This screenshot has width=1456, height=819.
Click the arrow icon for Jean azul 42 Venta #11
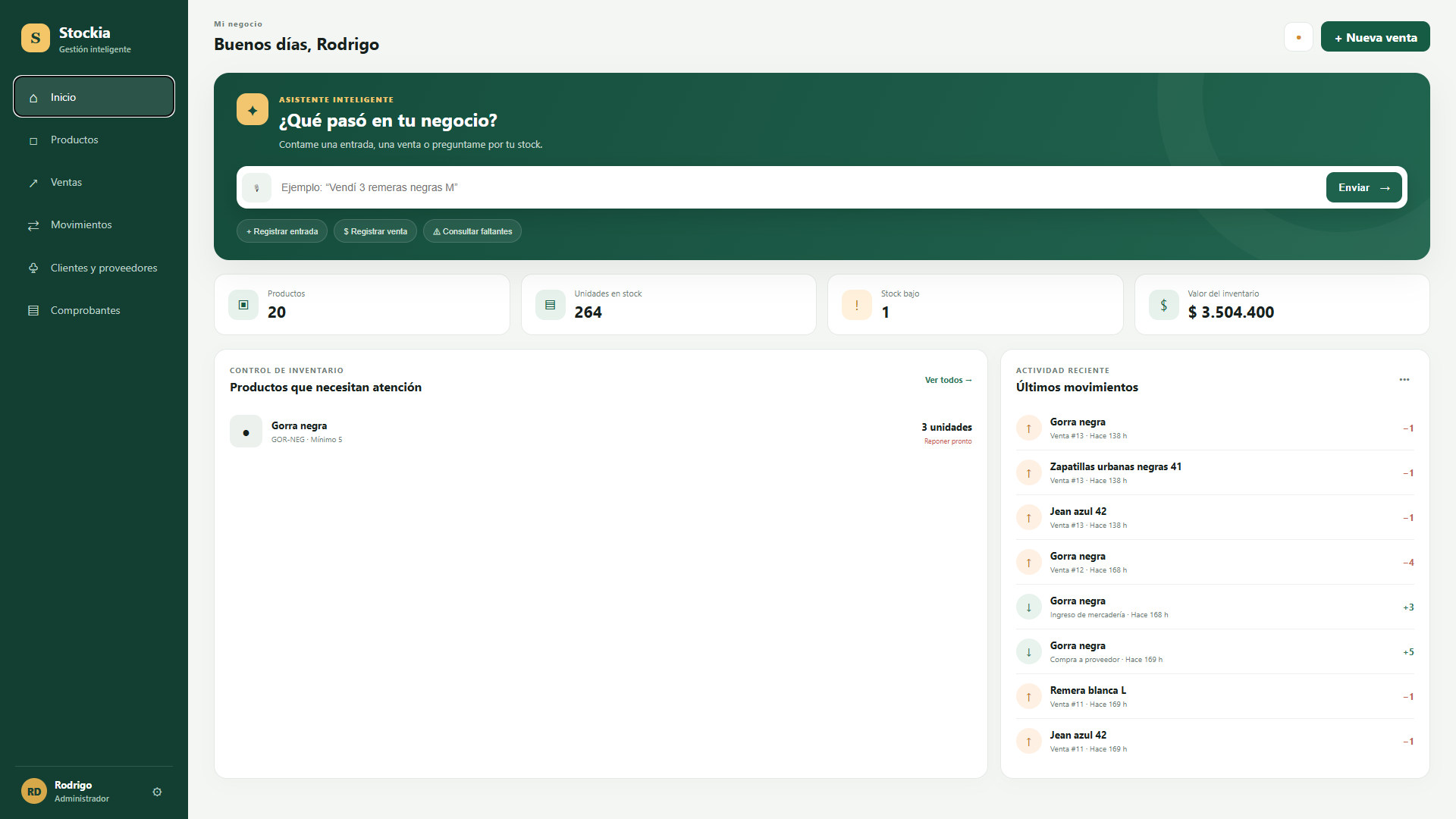pos(1029,742)
